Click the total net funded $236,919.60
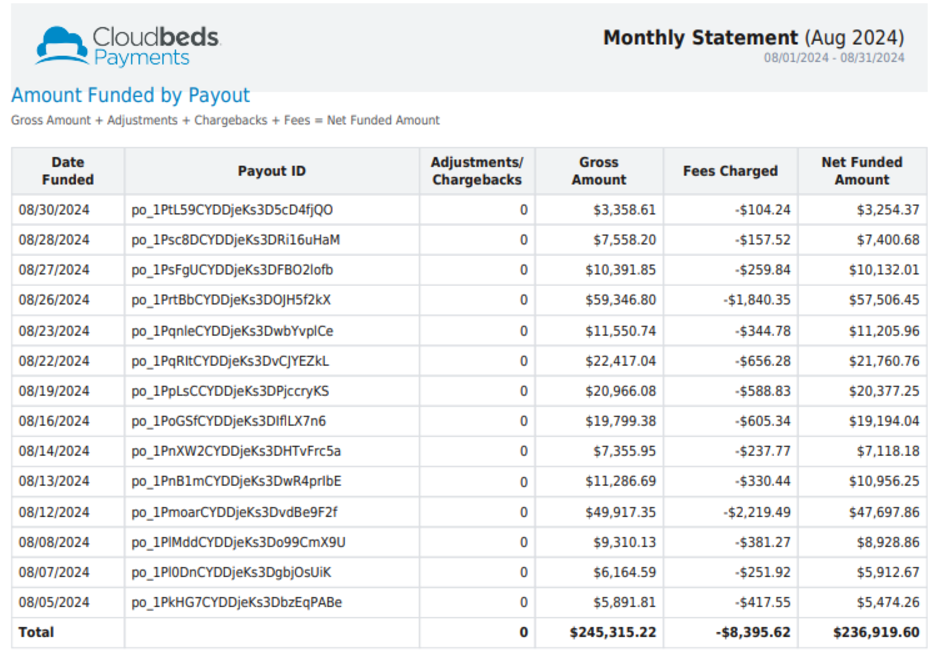The image size is (935, 653). 875,633
